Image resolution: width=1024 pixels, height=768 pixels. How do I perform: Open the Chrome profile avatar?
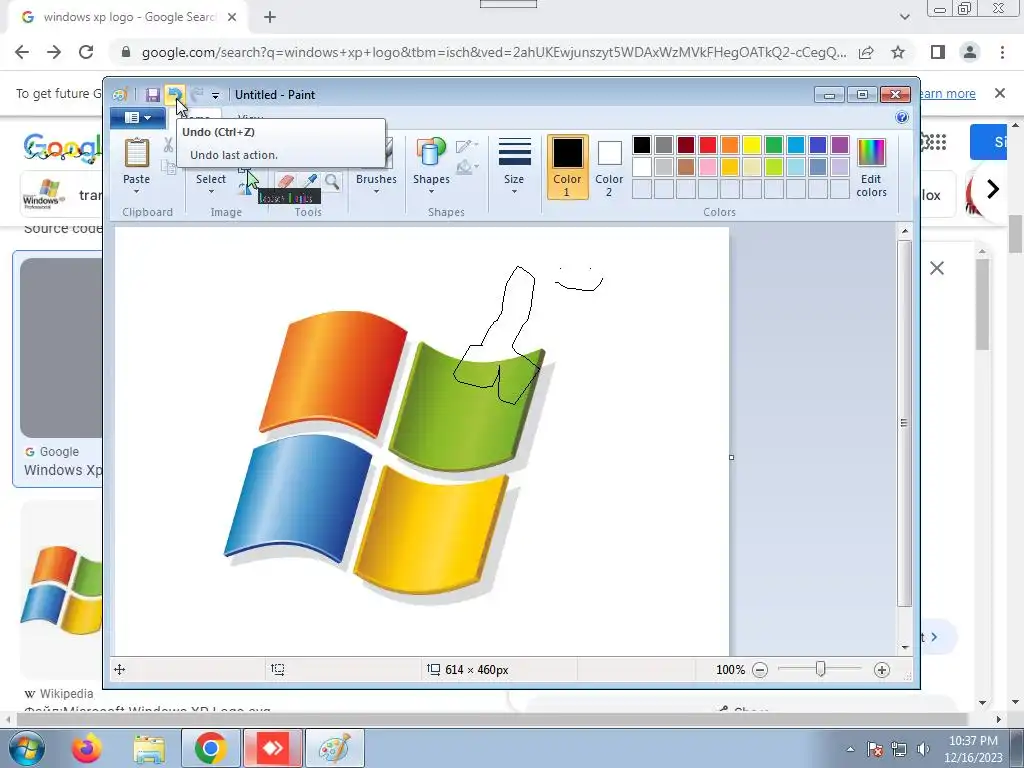tap(970, 52)
